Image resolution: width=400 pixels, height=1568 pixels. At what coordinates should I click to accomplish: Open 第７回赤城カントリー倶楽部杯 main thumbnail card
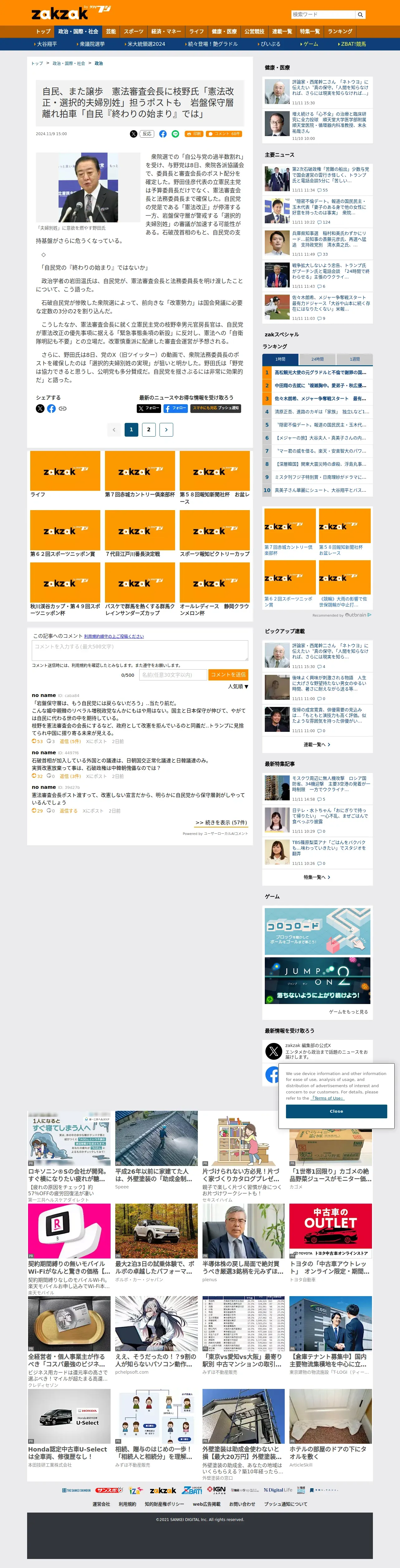tap(140, 474)
